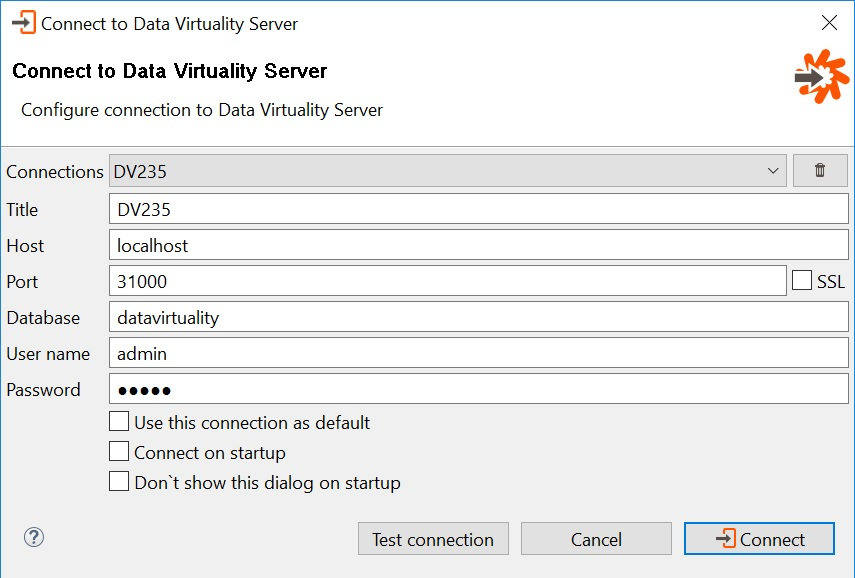The image size is (855, 578).
Task: Click the help question mark icon
Action: (x=33, y=537)
